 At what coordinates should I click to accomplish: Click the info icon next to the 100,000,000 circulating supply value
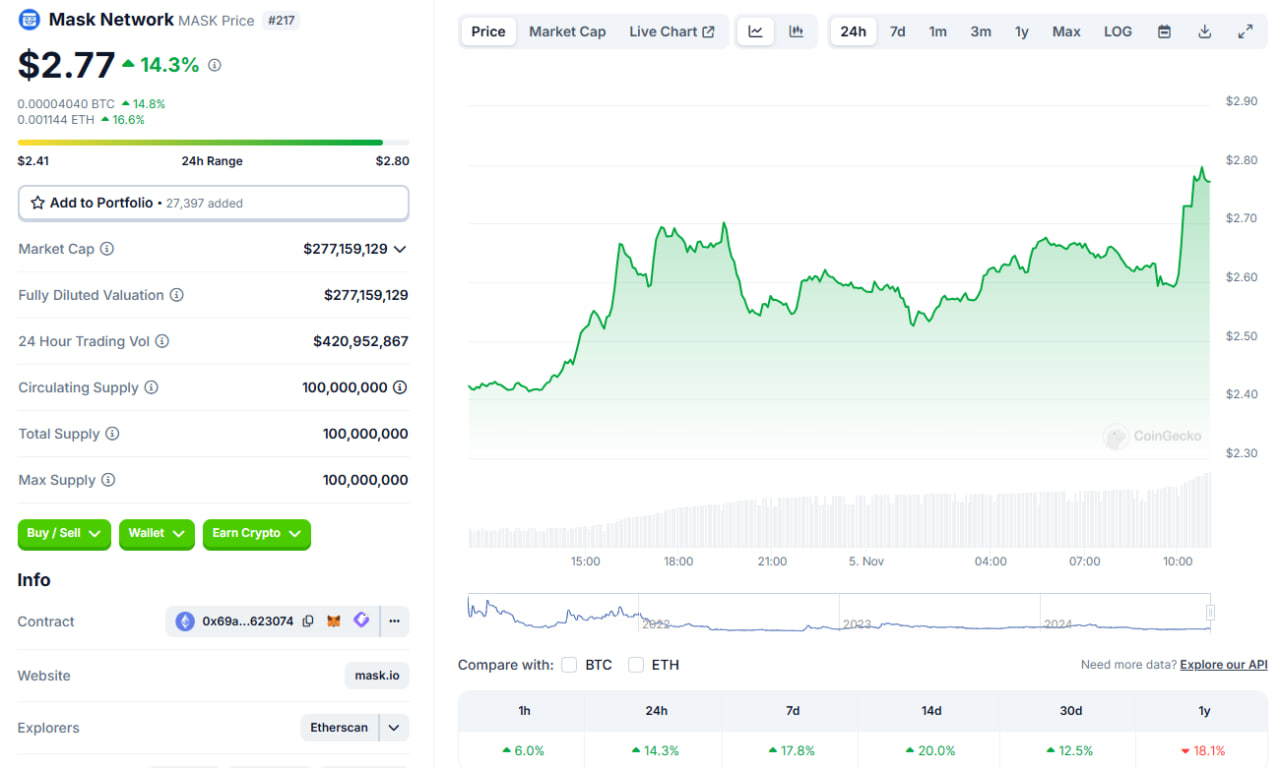click(399, 387)
